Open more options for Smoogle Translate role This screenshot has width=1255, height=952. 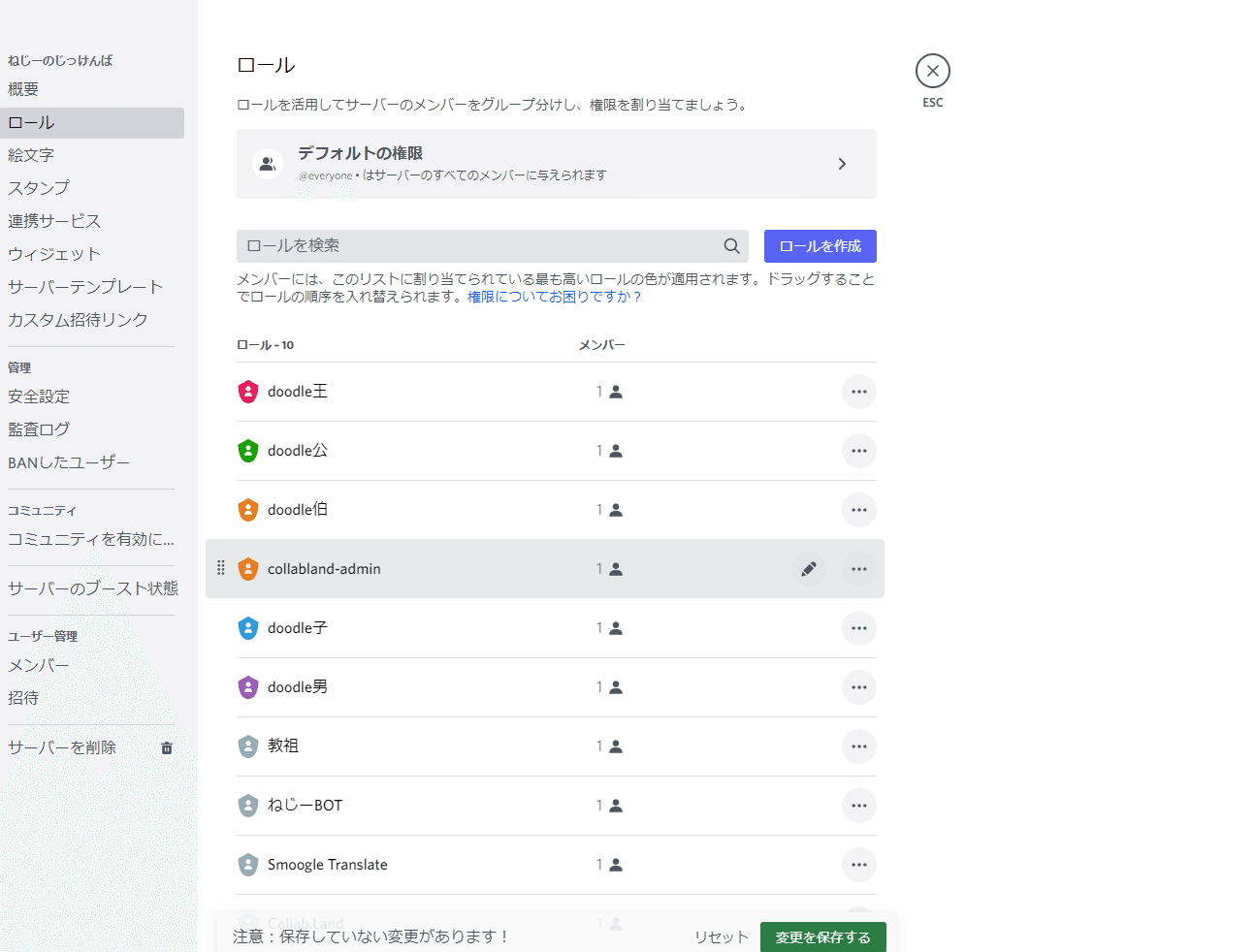click(x=858, y=865)
